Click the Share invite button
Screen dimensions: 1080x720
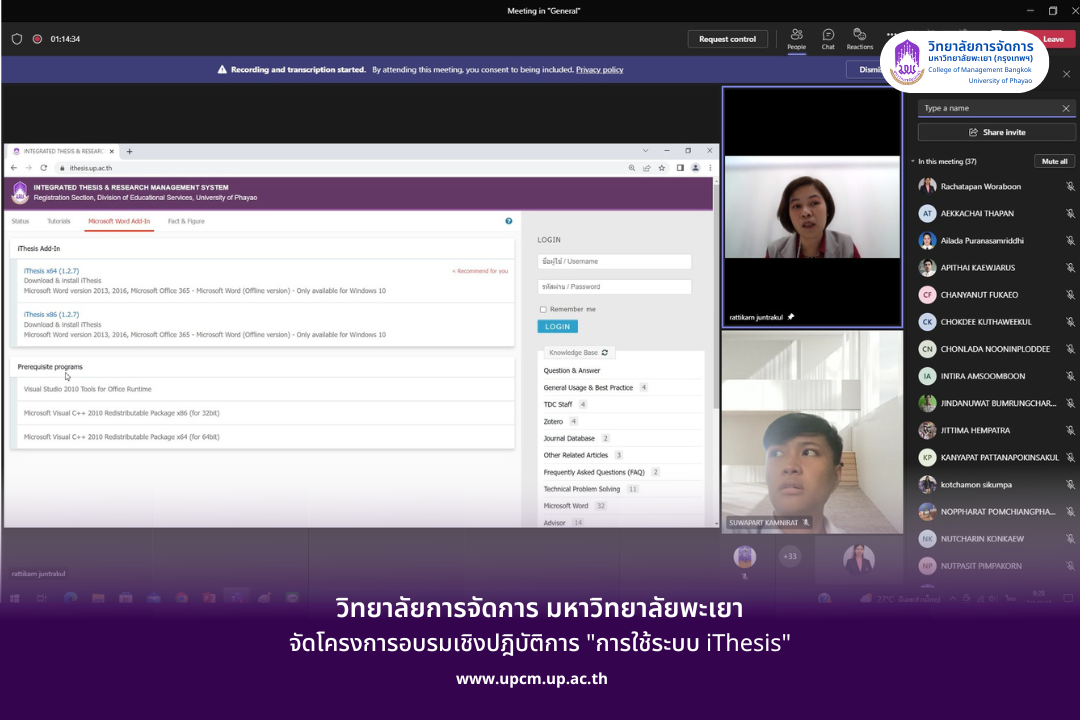point(997,132)
